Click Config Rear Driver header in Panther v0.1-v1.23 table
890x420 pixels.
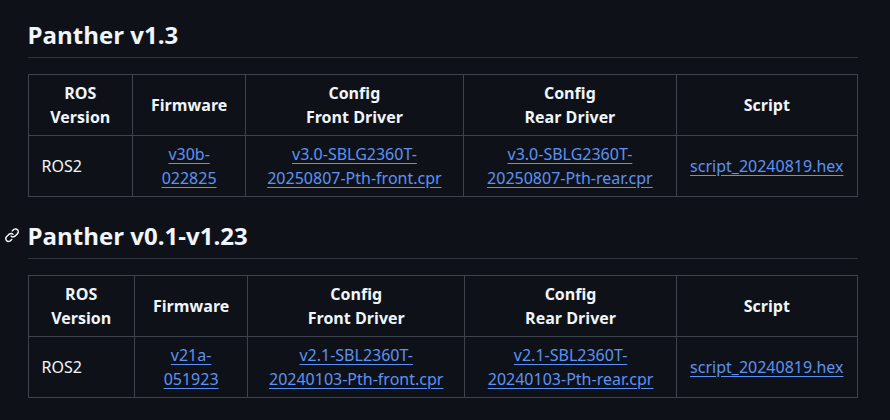[570, 306]
